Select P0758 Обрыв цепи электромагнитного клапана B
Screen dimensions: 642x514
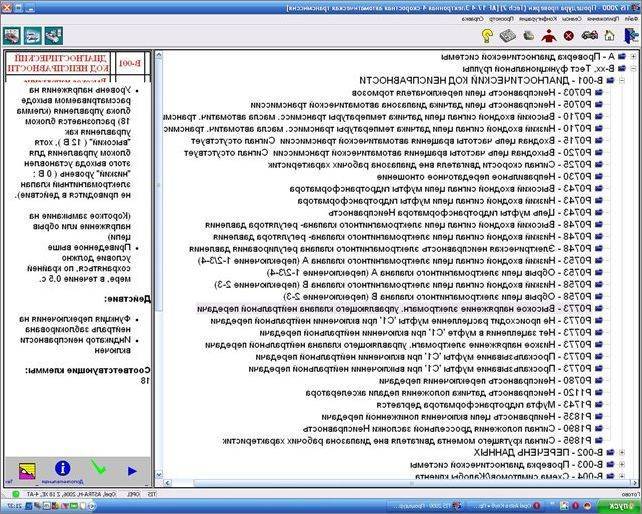438,297
